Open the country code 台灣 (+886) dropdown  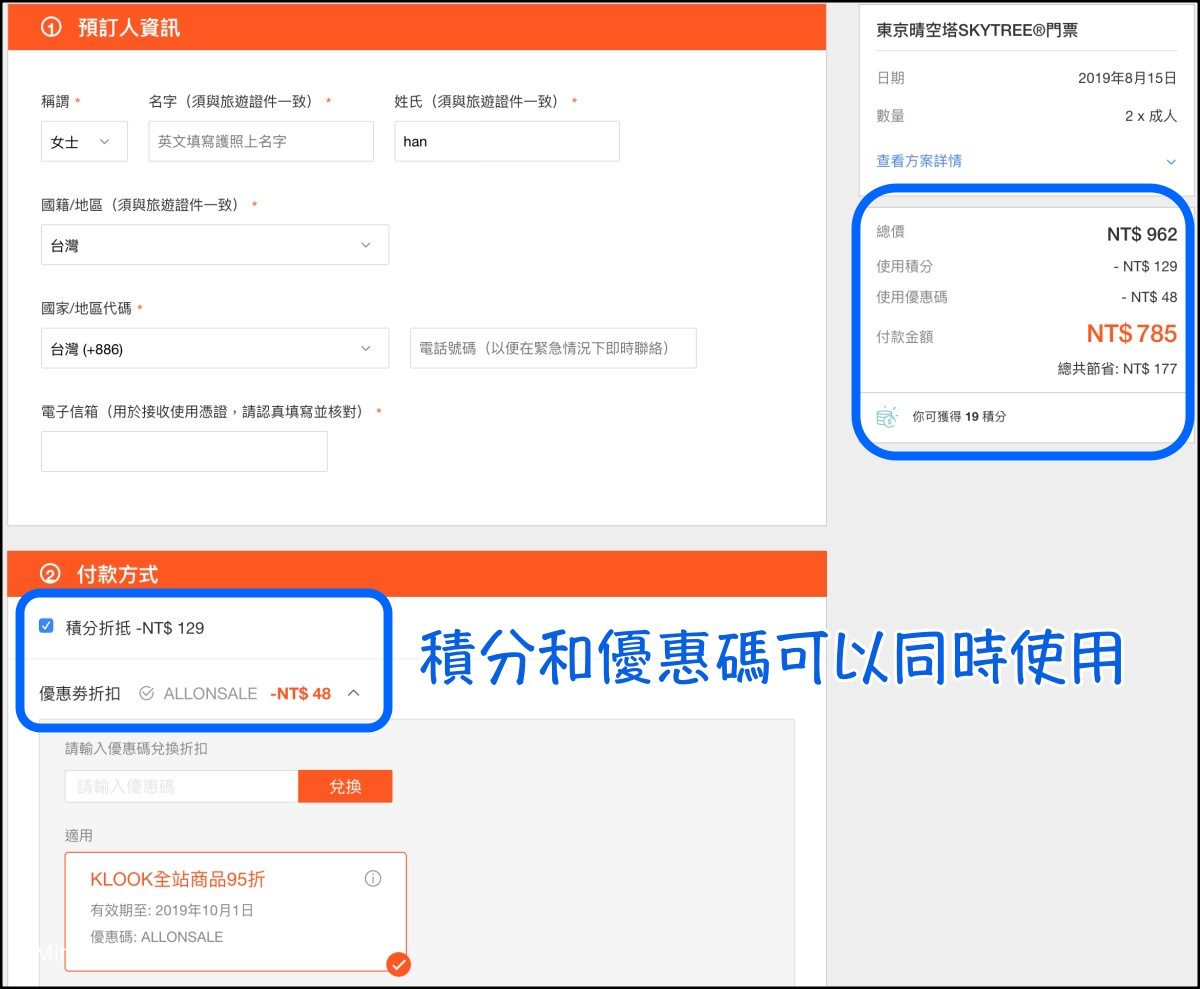[214, 349]
